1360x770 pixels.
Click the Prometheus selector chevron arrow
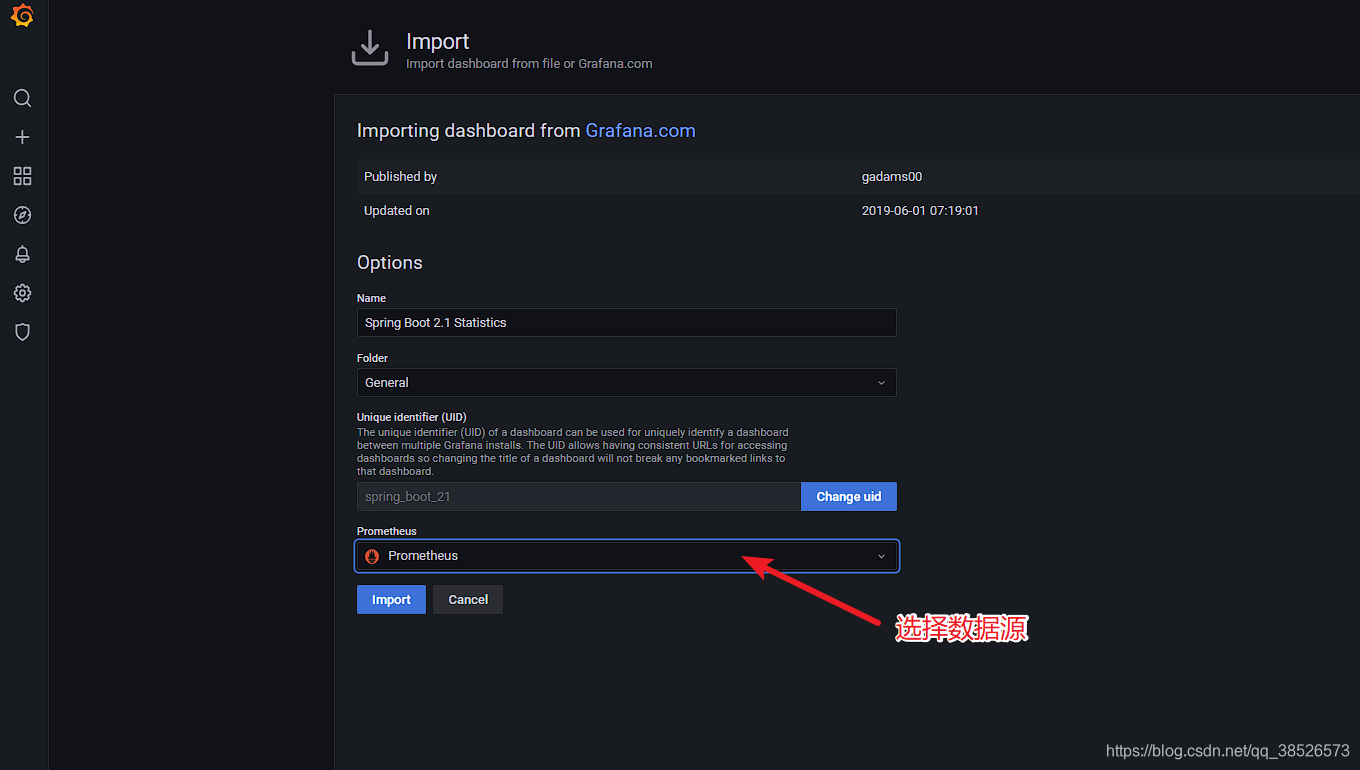pos(881,556)
